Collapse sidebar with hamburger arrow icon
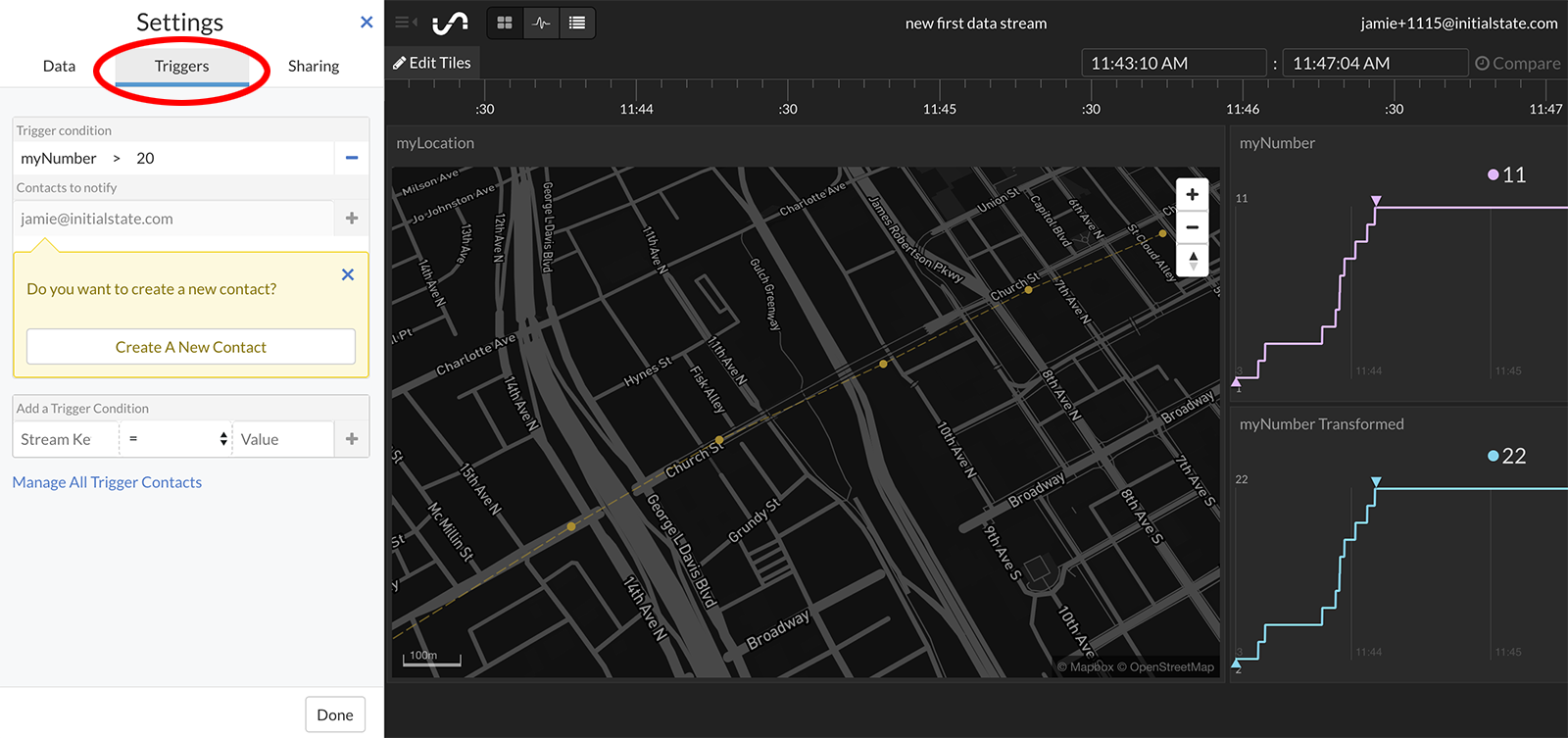 coord(405,23)
